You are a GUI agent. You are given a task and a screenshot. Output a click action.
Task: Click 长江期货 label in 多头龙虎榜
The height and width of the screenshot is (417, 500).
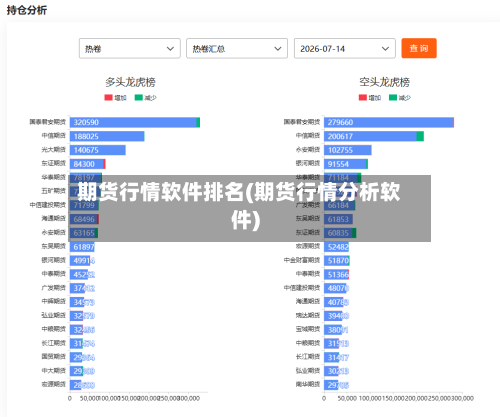click(x=54, y=343)
